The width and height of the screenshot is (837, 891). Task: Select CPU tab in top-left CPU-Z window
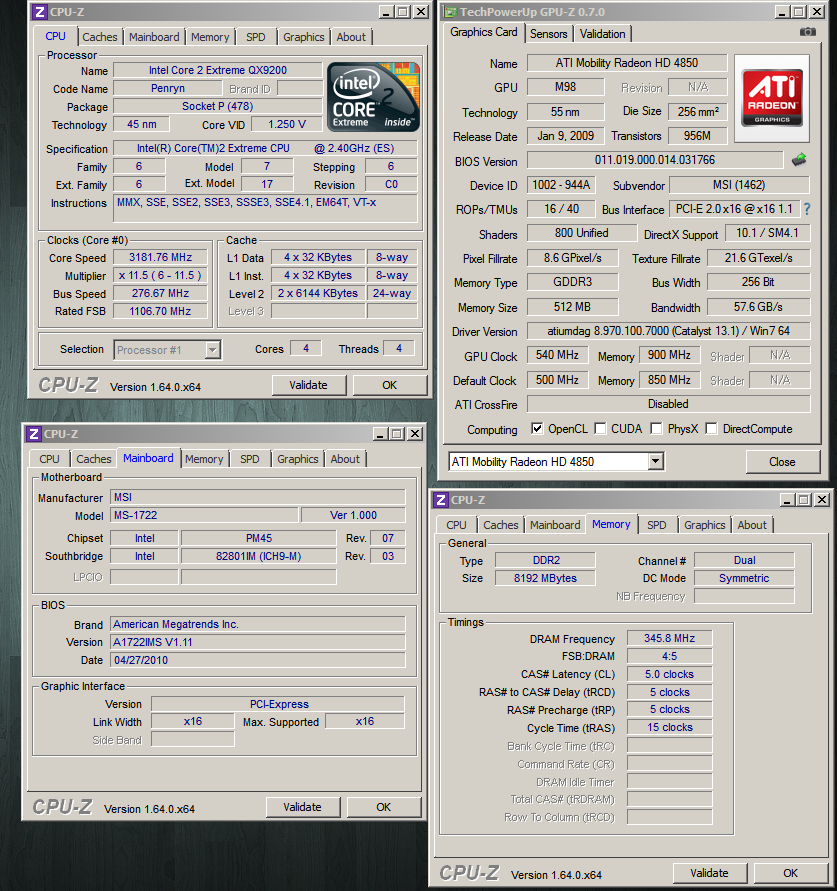coord(55,36)
